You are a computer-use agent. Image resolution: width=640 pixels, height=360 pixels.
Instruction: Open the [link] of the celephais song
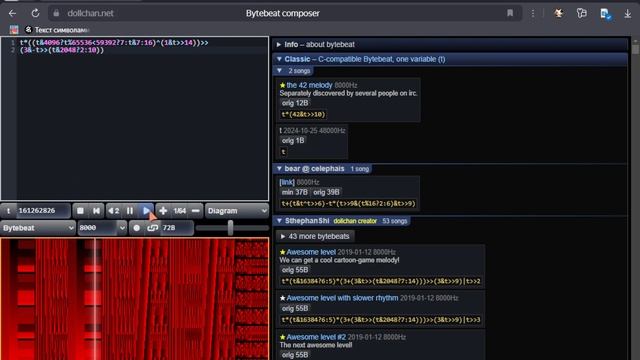click(287, 182)
